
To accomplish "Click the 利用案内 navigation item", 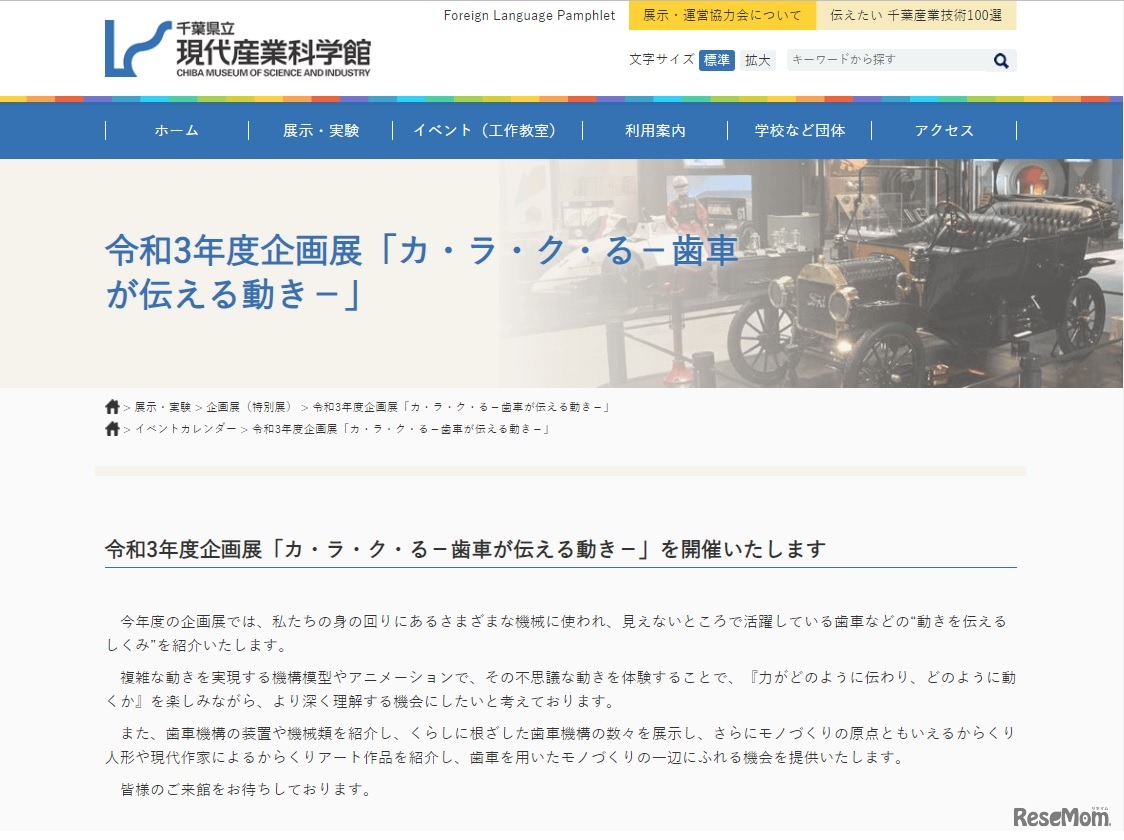I will [654, 130].
